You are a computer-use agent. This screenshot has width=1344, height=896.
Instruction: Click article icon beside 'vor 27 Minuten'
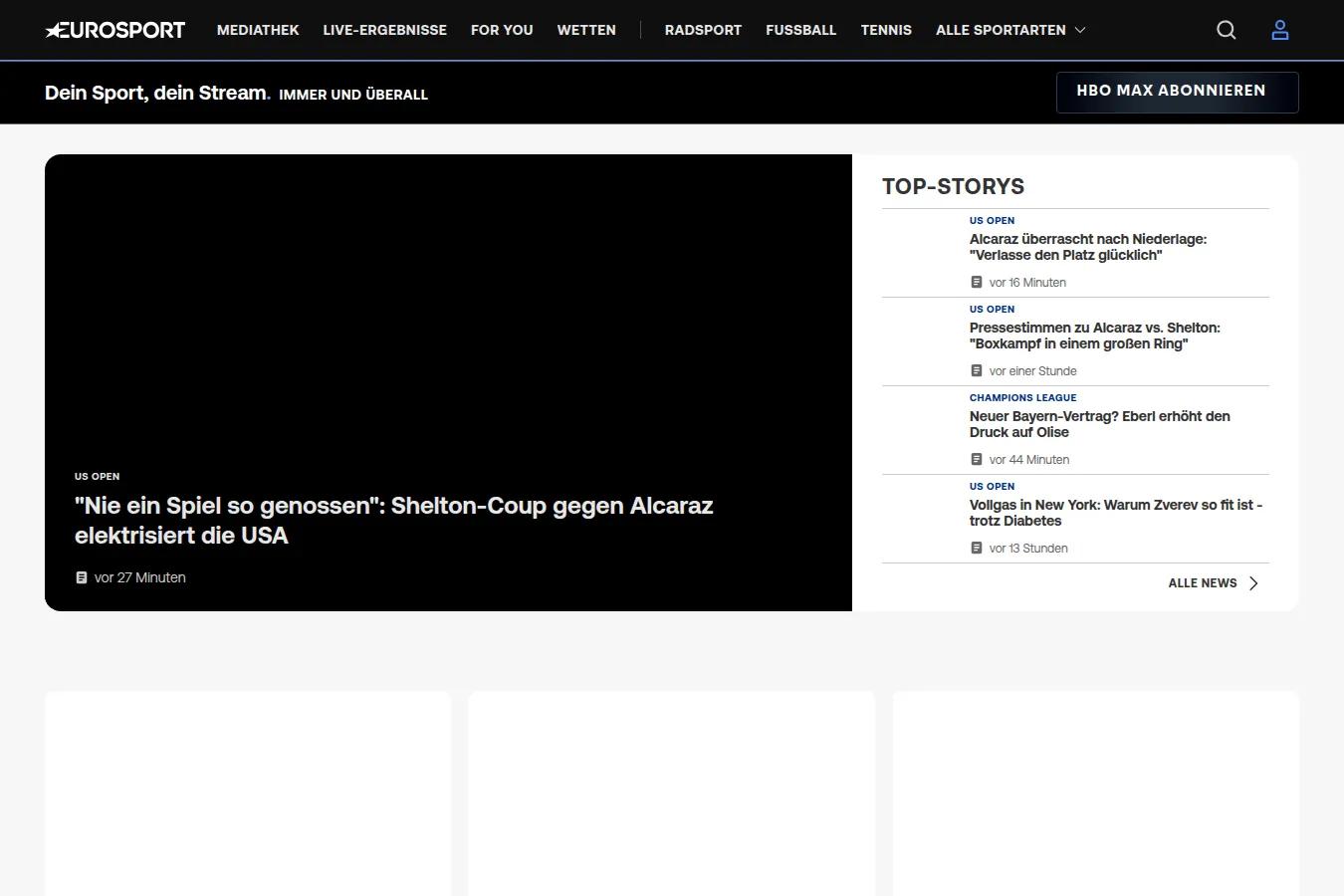pyautogui.click(x=82, y=577)
